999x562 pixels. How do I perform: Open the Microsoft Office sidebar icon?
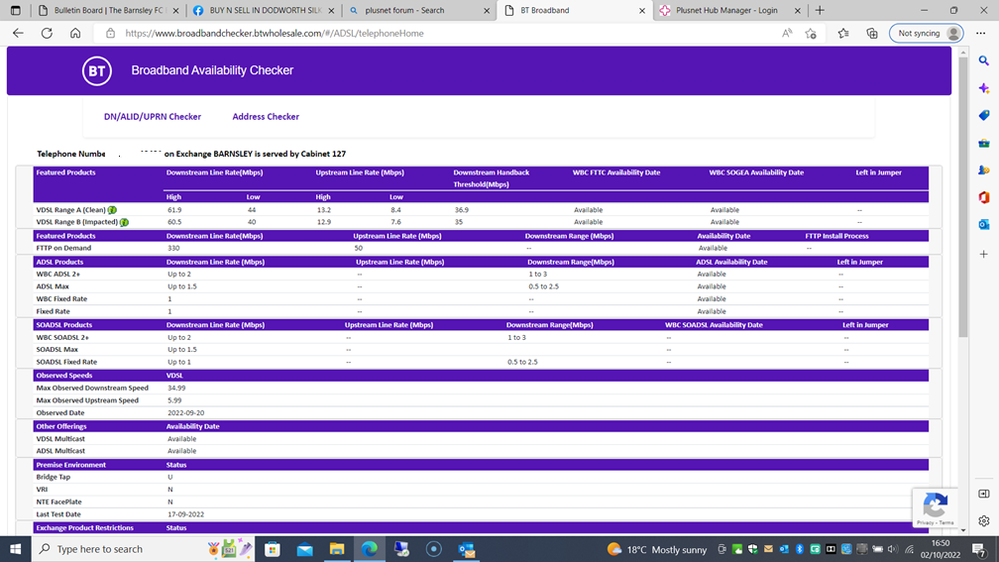click(984, 198)
